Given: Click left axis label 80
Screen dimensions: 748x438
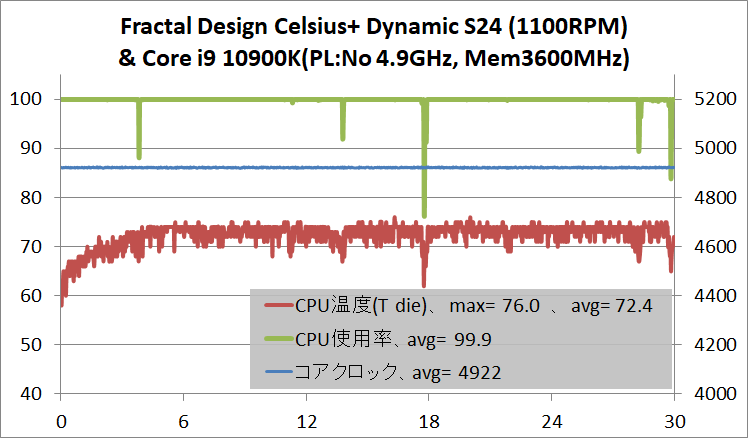Looking at the screenshot, I should (x=31, y=198).
